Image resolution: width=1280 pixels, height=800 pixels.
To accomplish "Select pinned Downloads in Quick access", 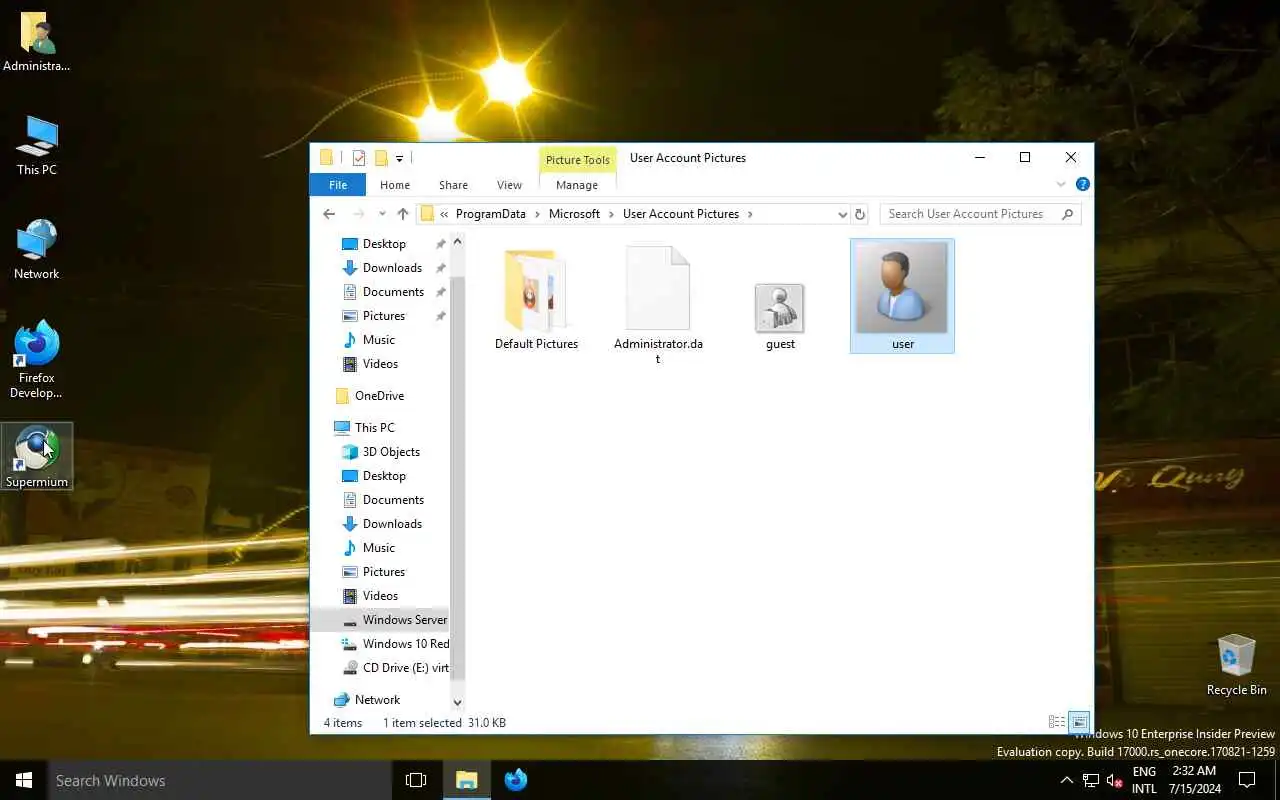I will (392, 268).
